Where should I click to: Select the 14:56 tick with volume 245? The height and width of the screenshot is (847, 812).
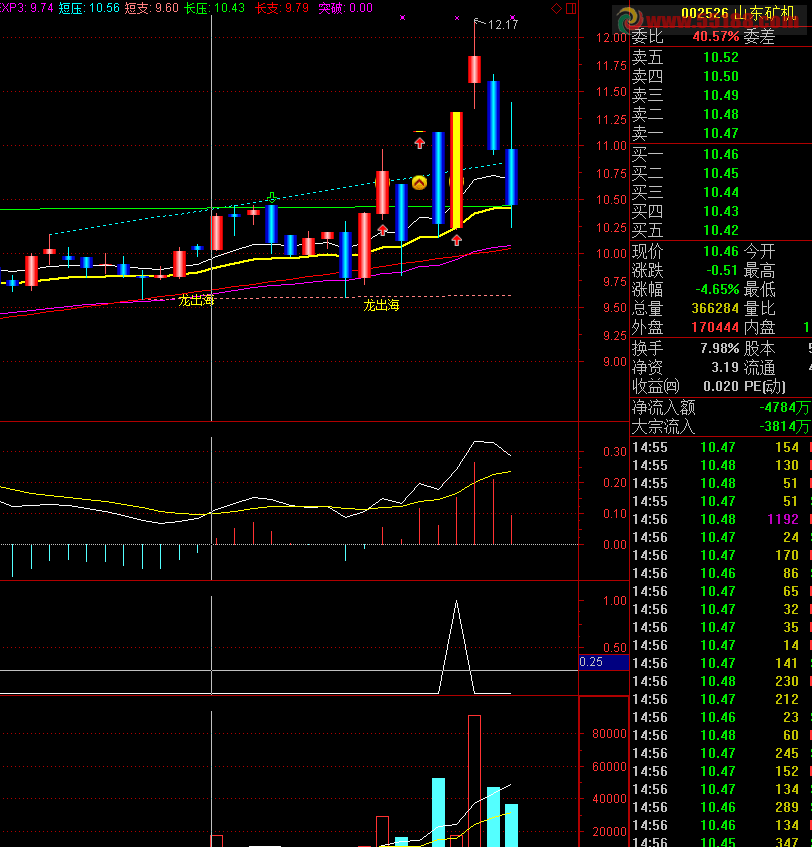tap(721, 753)
